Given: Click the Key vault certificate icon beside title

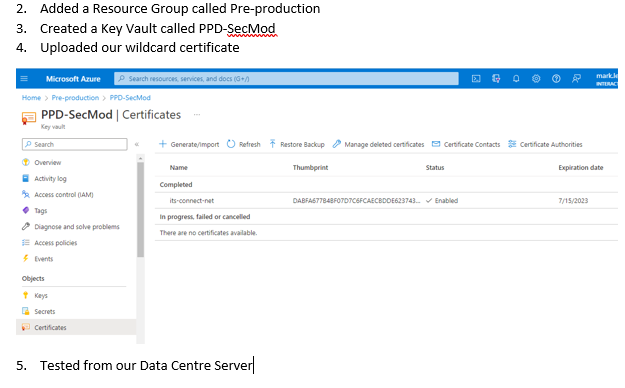Looking at the screenshot, I should [28, 118].
